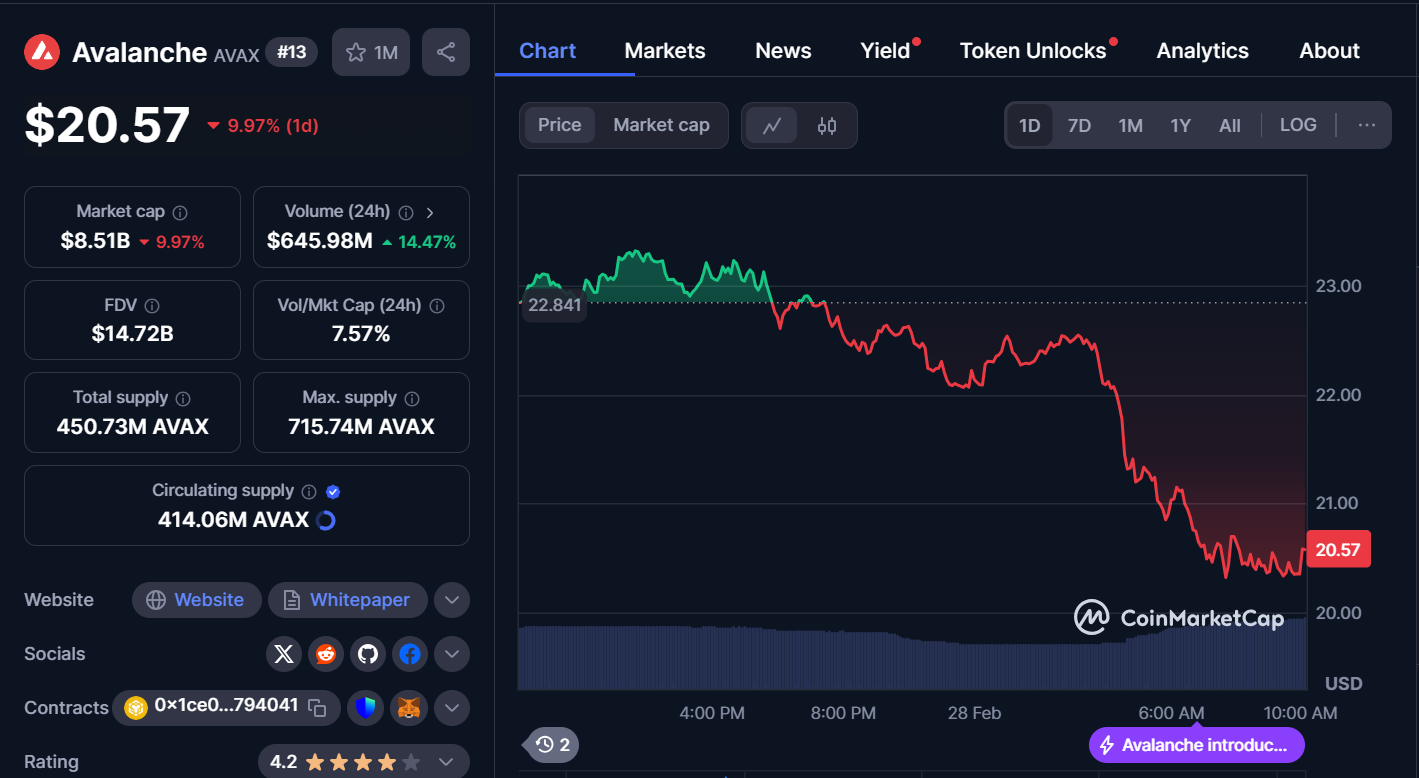Select the All time range
This screenshot has width=1419, height=778.
(1230, 125)
